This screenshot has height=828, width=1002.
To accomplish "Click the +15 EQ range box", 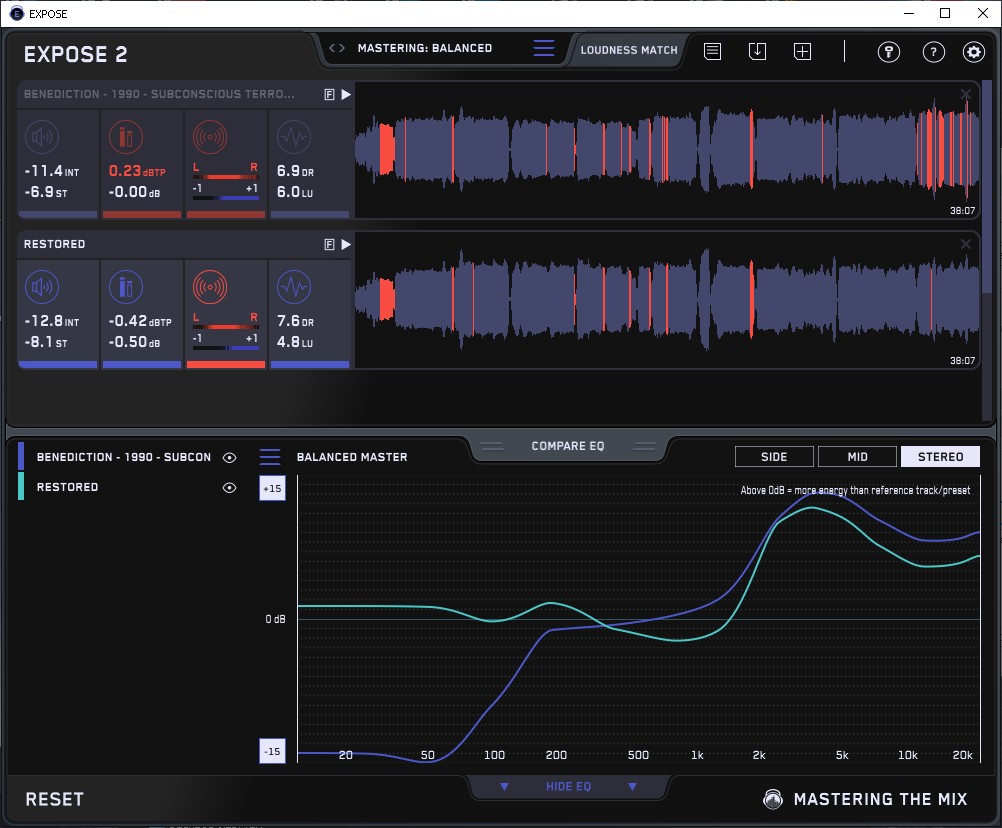I will coord(272,489).
